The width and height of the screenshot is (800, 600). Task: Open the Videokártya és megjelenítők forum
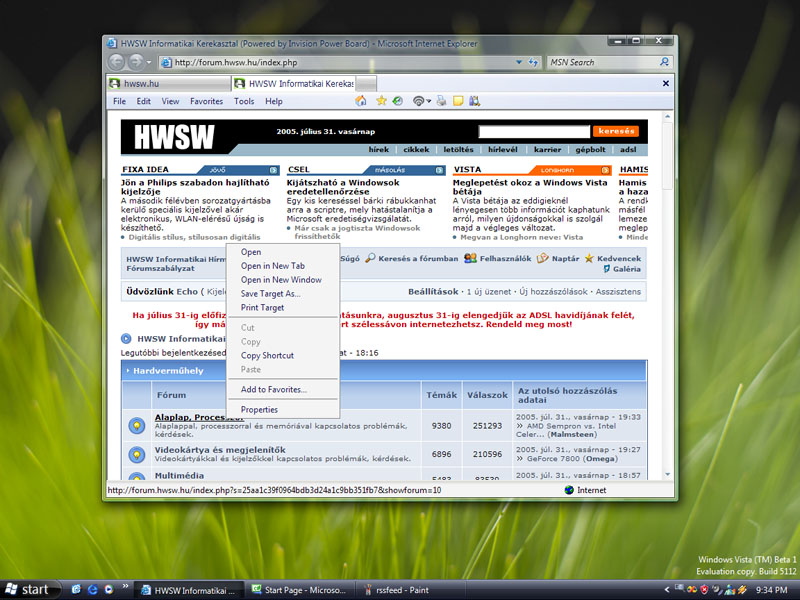[x=220, y=450]
